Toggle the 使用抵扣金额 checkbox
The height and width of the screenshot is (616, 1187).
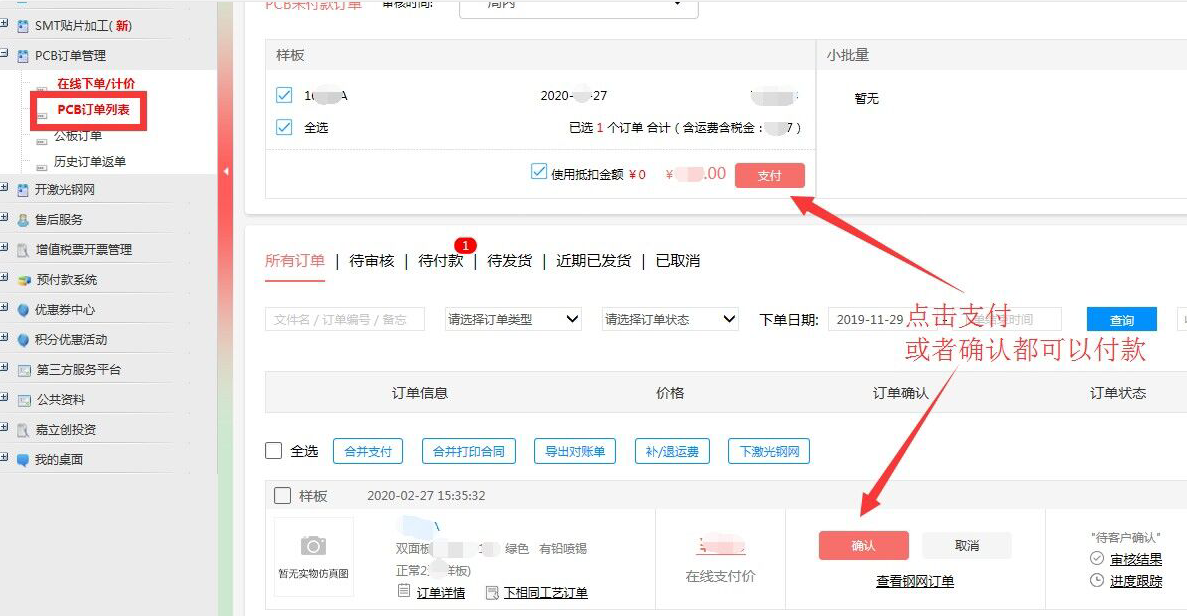point(539,172)
